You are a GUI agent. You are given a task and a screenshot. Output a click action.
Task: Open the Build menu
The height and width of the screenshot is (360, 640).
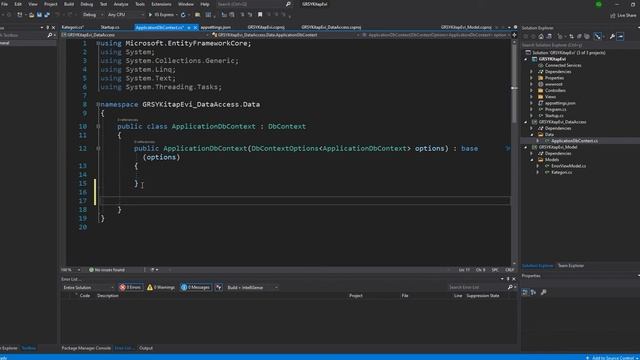[x=69, y=4]
